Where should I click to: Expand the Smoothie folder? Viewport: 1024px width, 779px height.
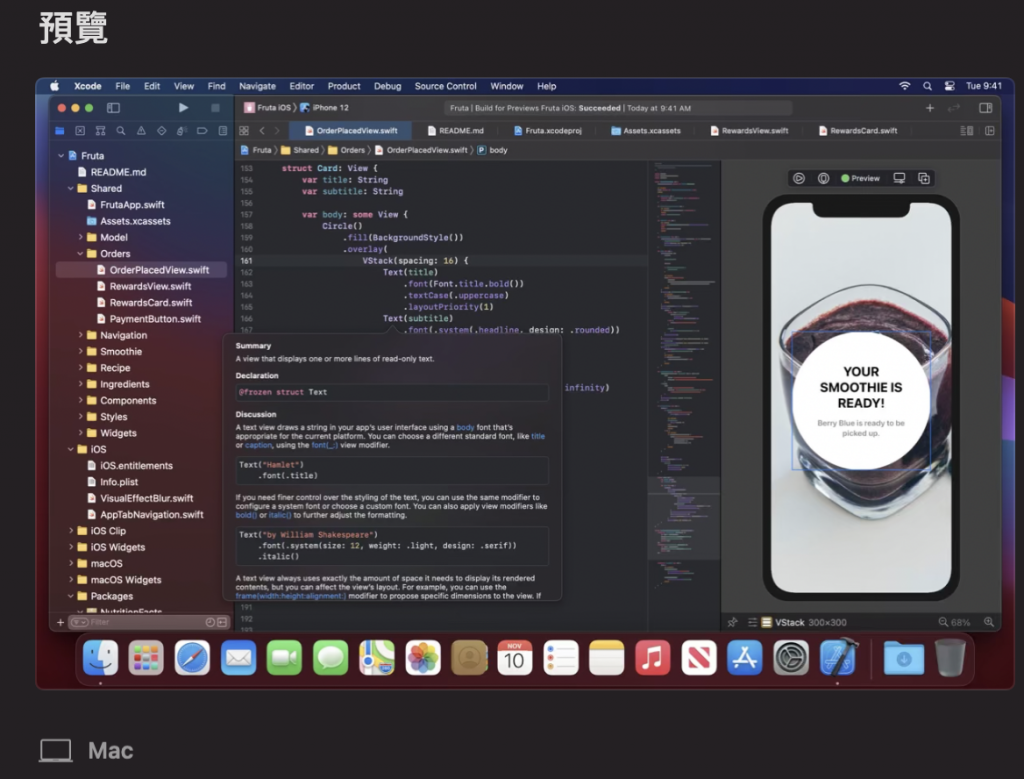pyautogui.click(x=80, y=352)
